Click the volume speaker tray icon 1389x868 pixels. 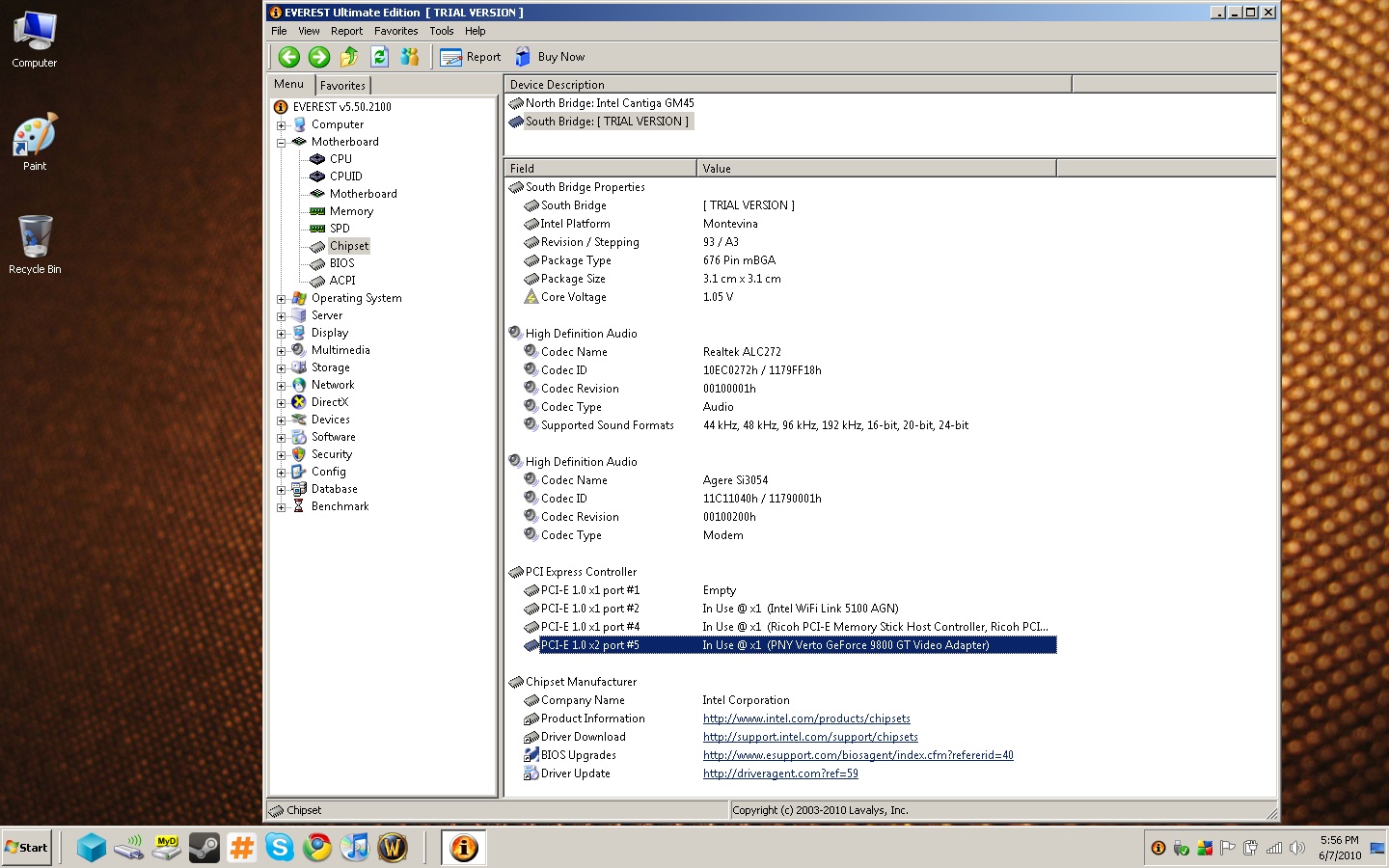pos(1297,848)
